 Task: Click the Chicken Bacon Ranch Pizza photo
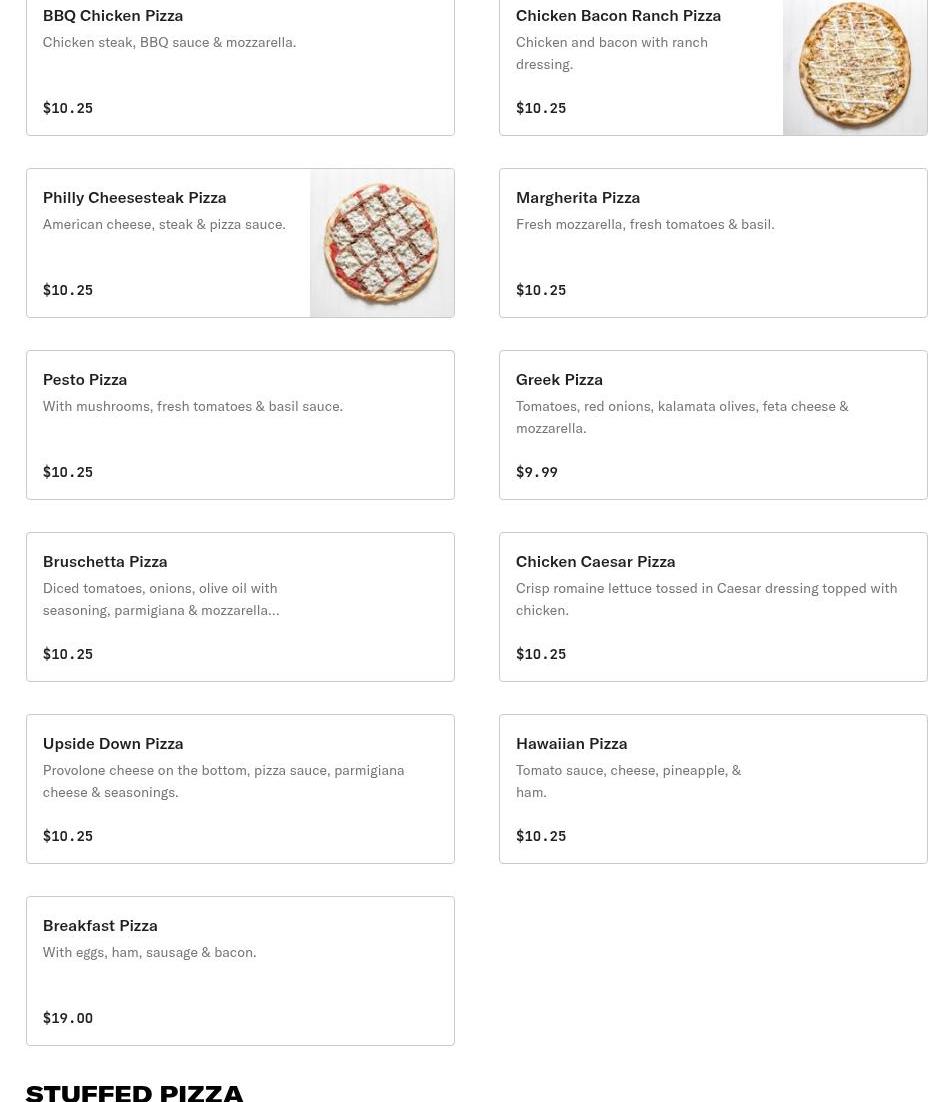tap(854, 66)
